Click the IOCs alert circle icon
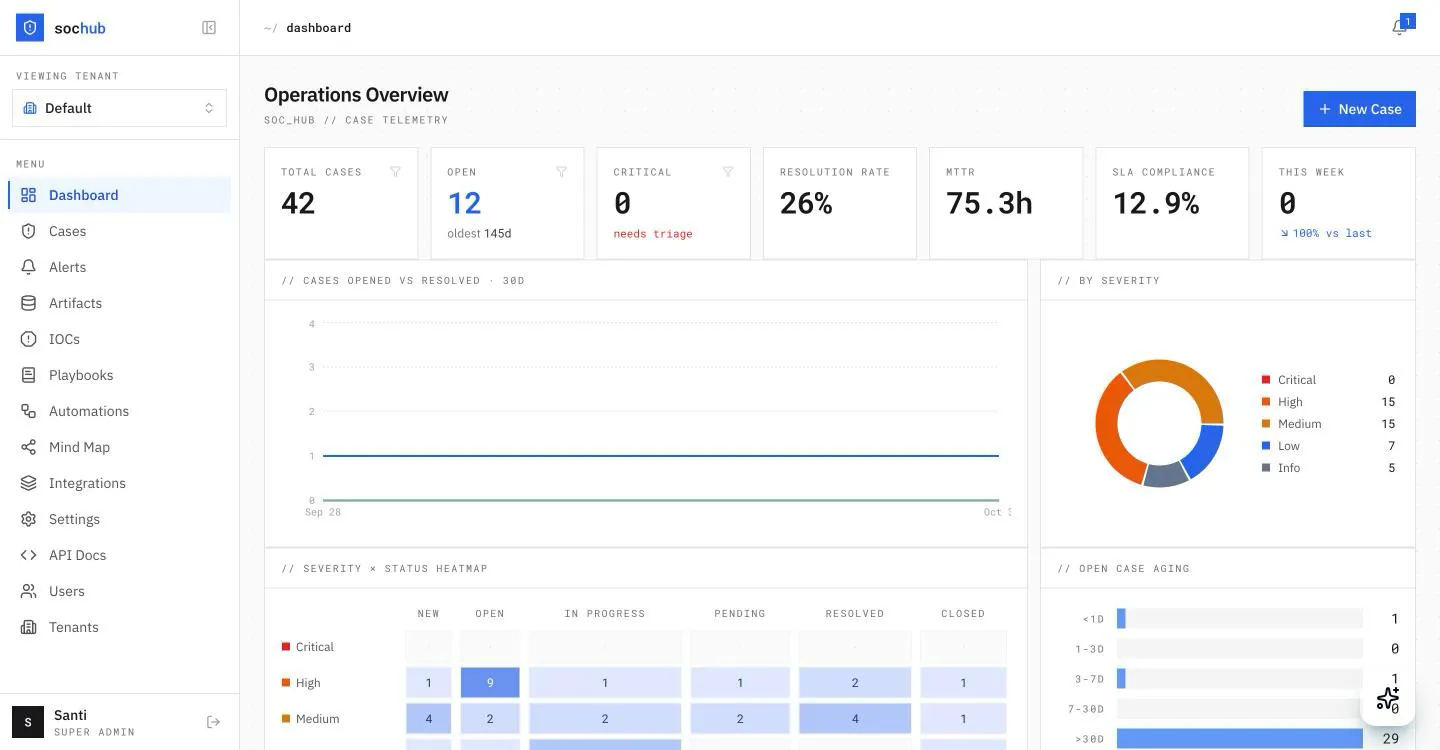The image size is (1440, 750). (x=29, y=339)
